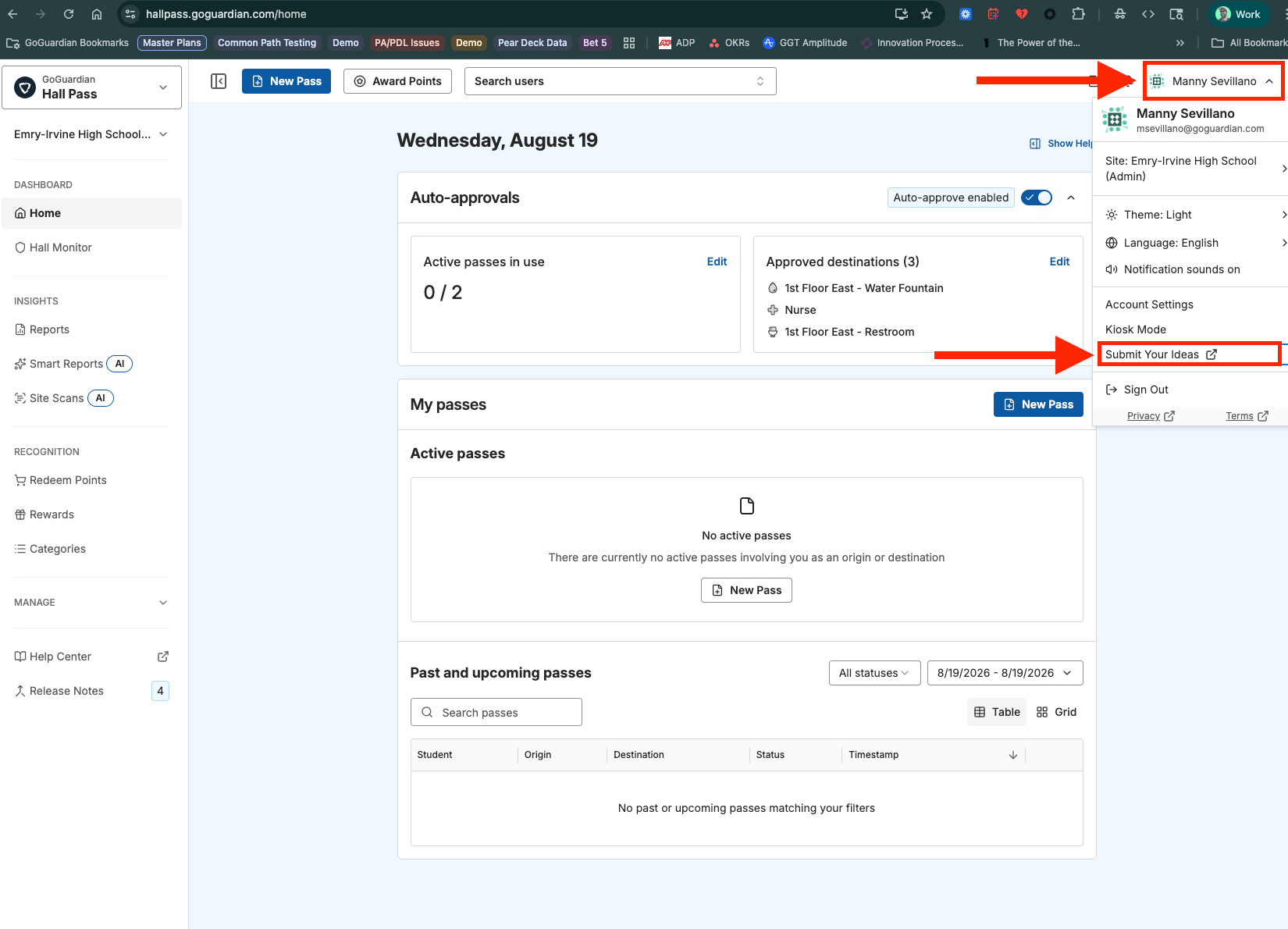Open the Pear Deck Data bookmark
Screen dimensions: 1288x929
[x=532, y=43]
